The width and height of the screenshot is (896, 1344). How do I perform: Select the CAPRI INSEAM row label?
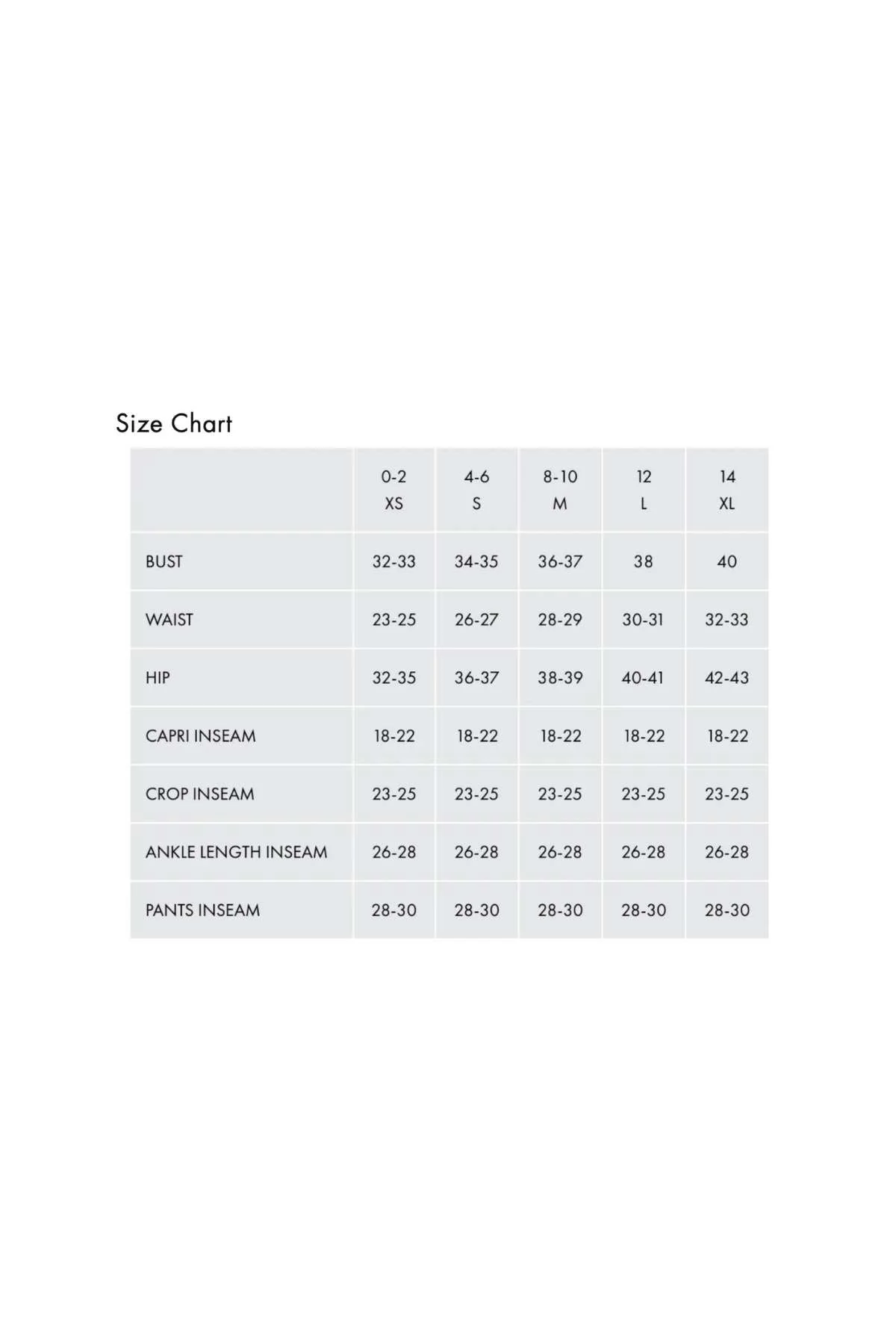point(201,736)
